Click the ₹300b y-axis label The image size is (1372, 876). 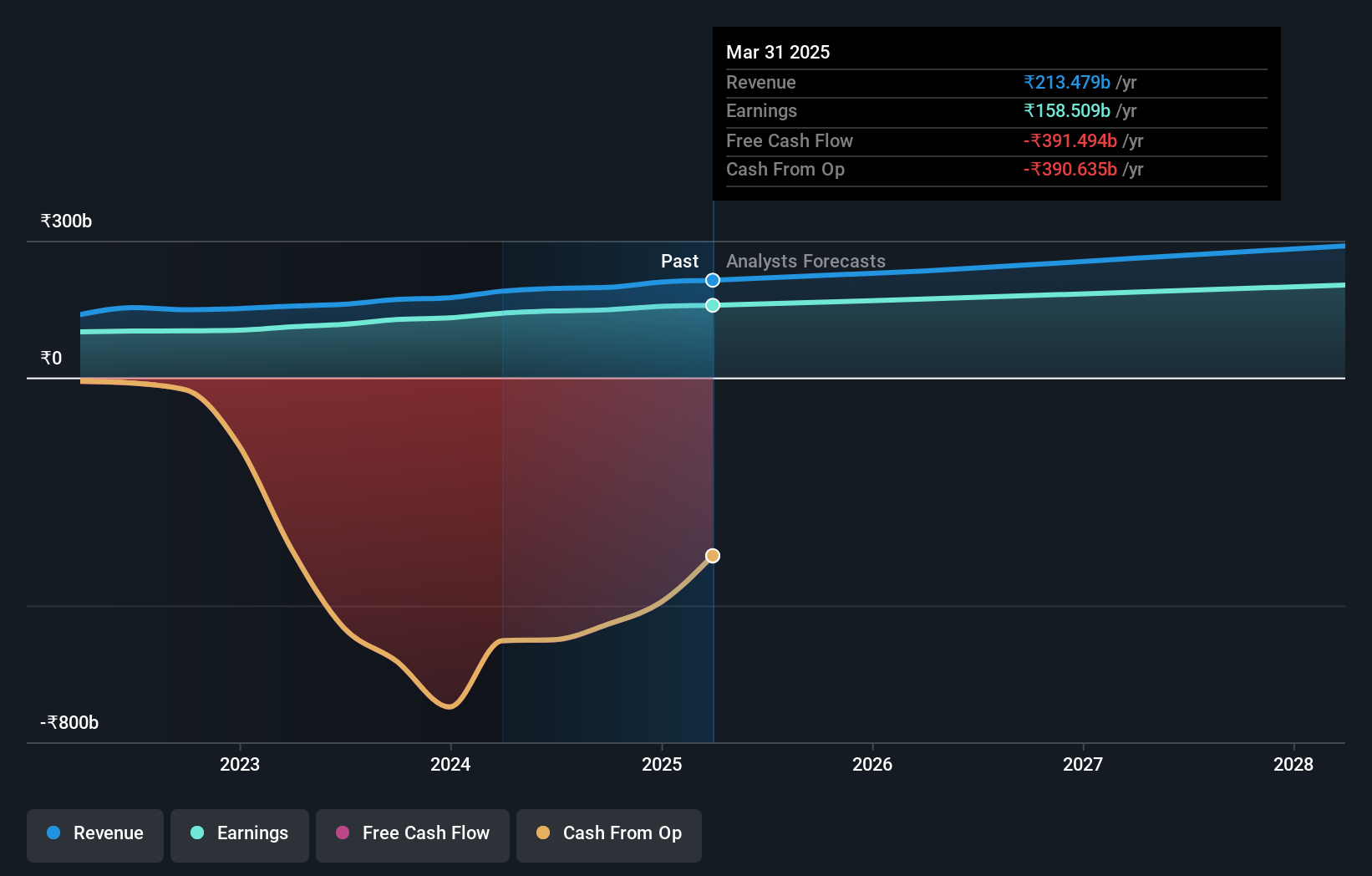pyautogui.click(x=66, y=221)
